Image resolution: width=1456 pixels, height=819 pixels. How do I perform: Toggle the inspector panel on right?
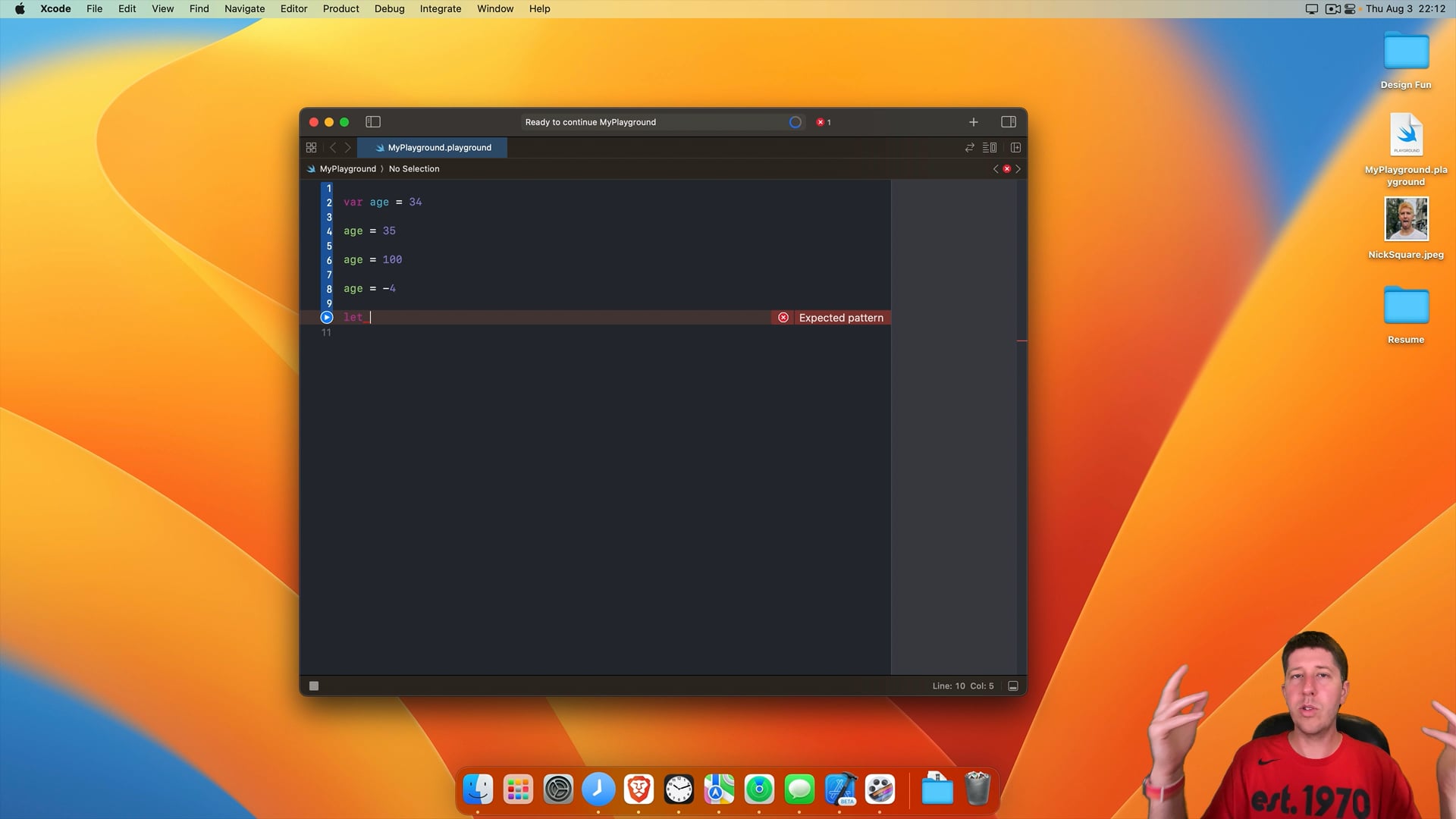[1008, 122]
